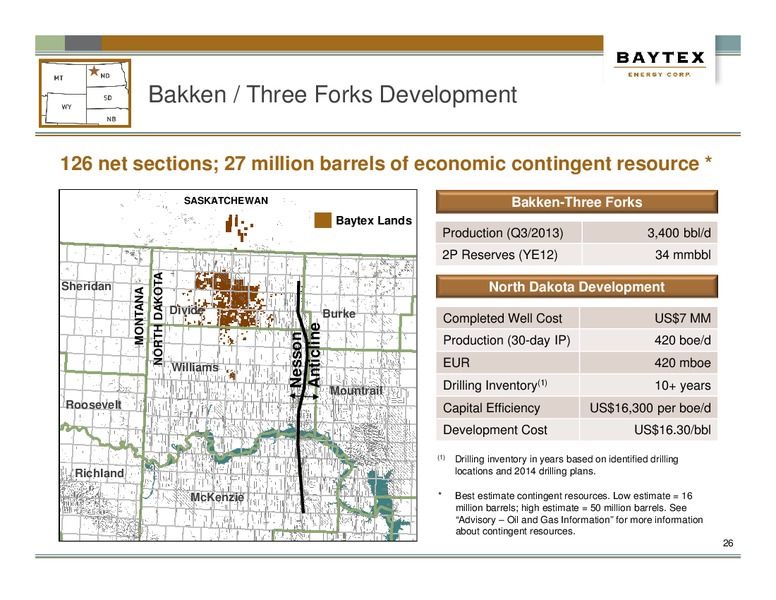Click the Roosevelt county label on map
The height and width of the screenshot is (600, 776).
pyautogui.click(x=94, y=404)
